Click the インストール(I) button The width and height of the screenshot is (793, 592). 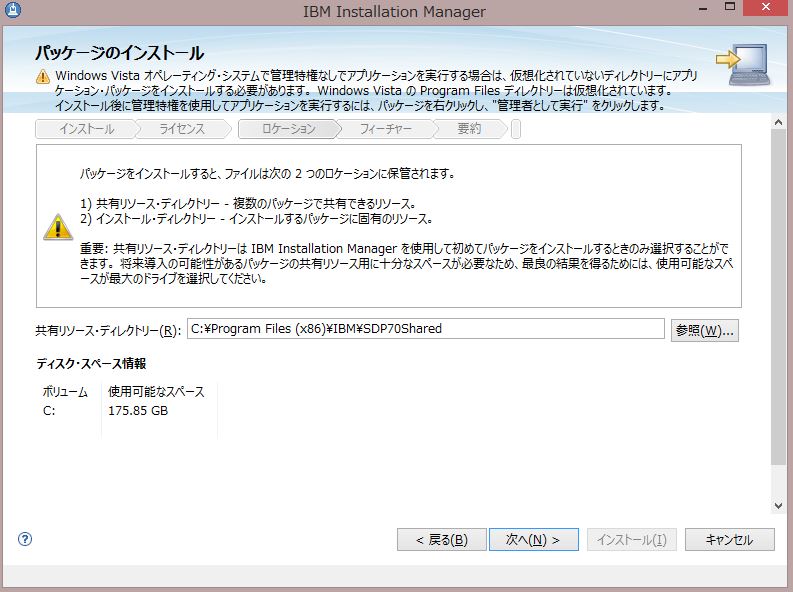[631, 539]
